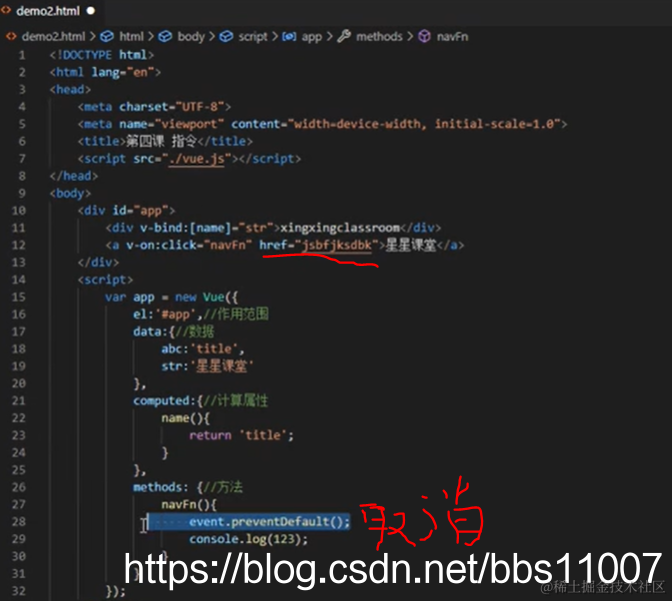Expand chevron after html breadcrumb
Image resolution: width=672 pixels, height=601 pixels.
coord(151,36)
